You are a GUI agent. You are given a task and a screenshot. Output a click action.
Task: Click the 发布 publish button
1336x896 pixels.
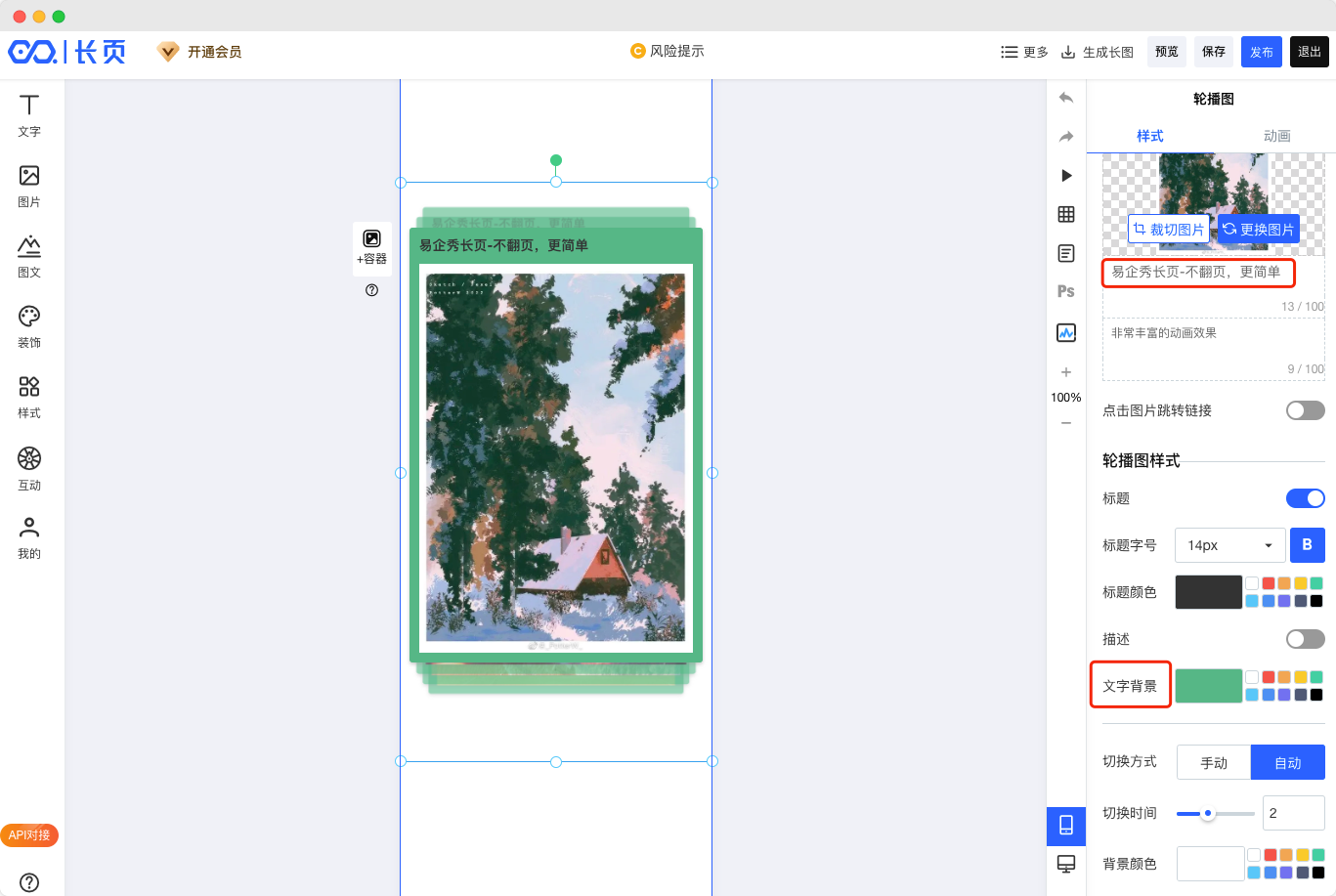[x=1262, y=52]
